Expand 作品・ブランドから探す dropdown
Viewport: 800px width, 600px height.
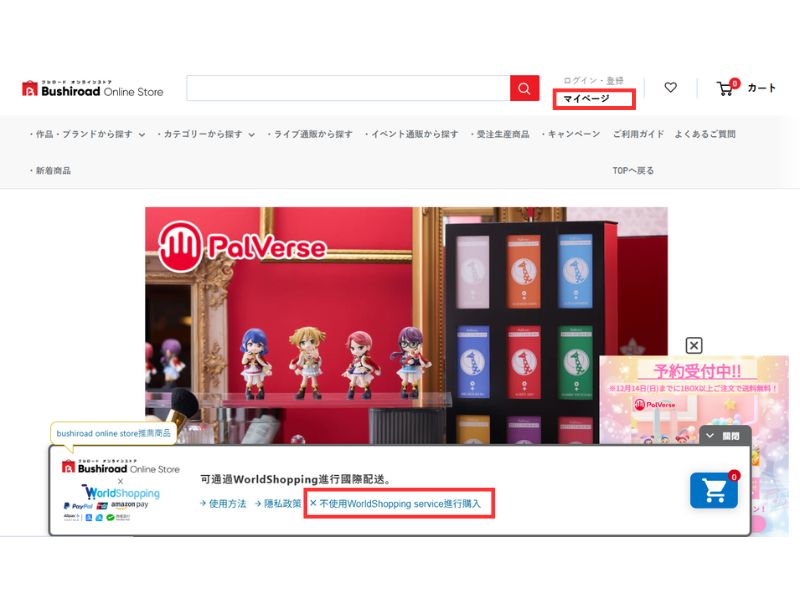(88, 134)
